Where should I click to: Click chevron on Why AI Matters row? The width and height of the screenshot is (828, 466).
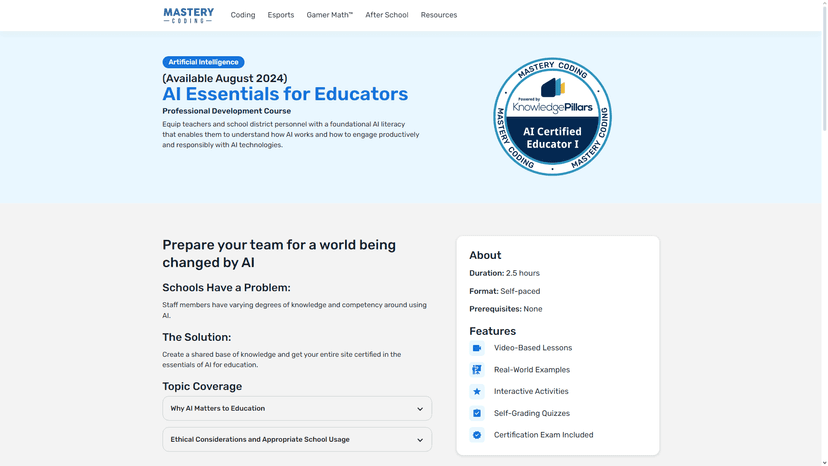click(420, 409)
